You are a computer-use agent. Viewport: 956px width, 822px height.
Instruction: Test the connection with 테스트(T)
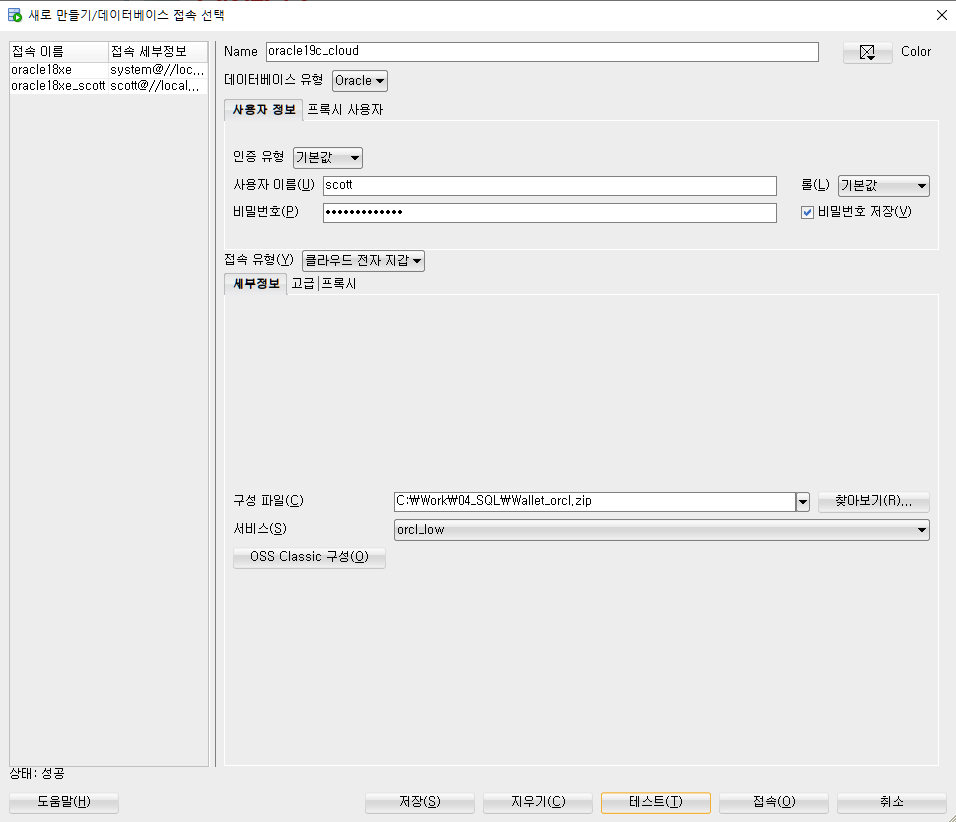[655, 802]
